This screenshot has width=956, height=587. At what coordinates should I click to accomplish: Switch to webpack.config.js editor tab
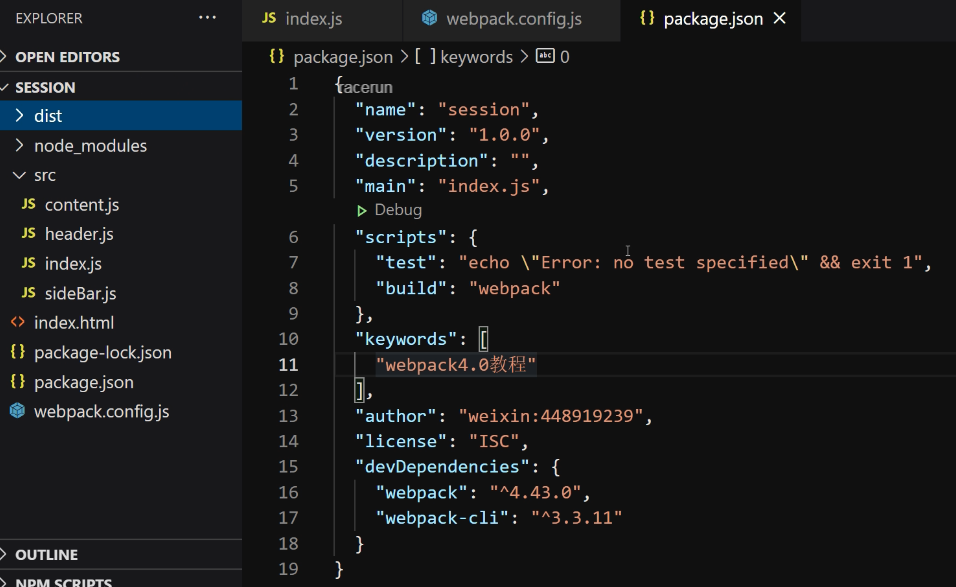coord(512,19)
